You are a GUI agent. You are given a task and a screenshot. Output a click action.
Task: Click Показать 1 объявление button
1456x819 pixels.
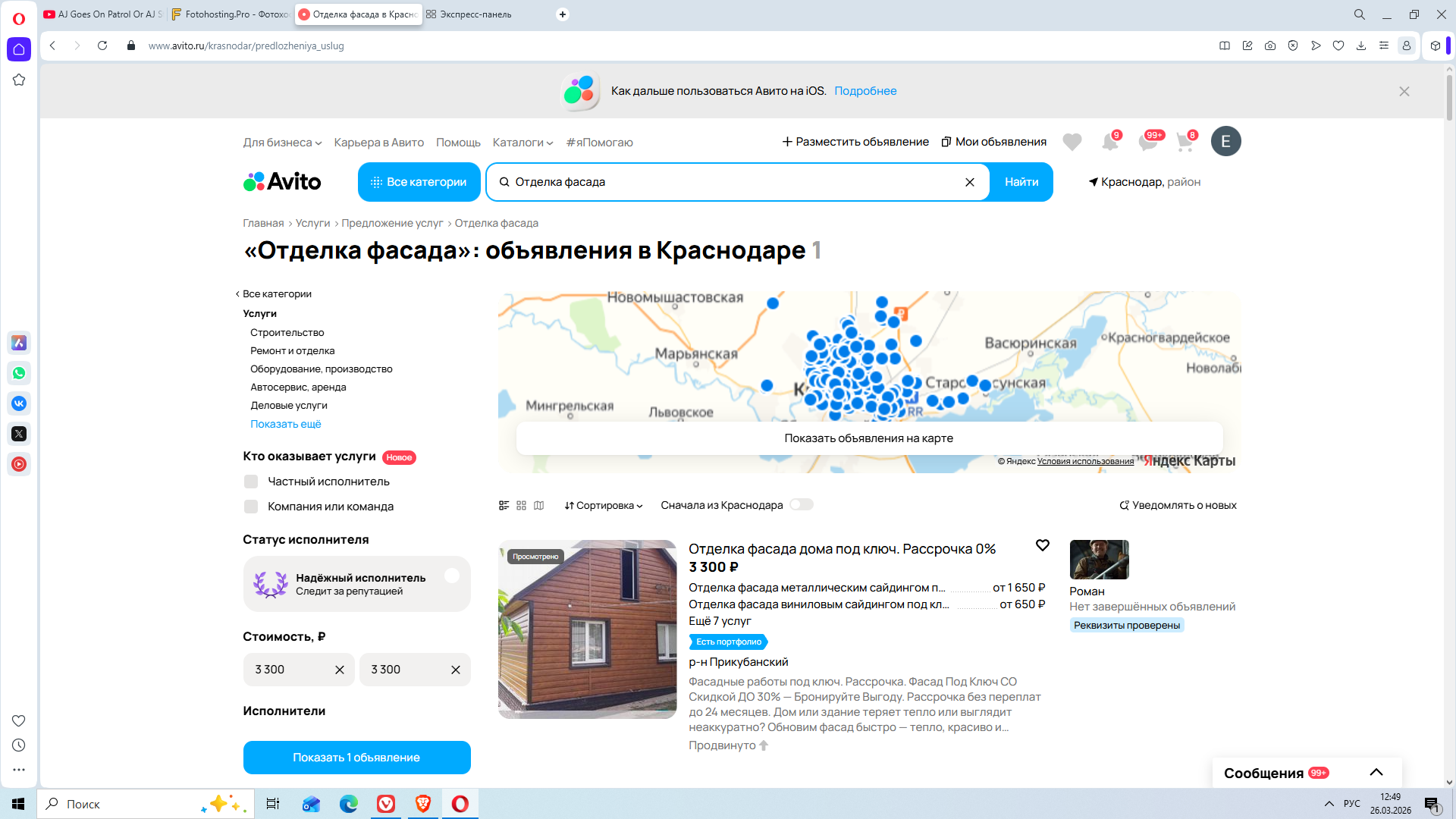(356, 758)
